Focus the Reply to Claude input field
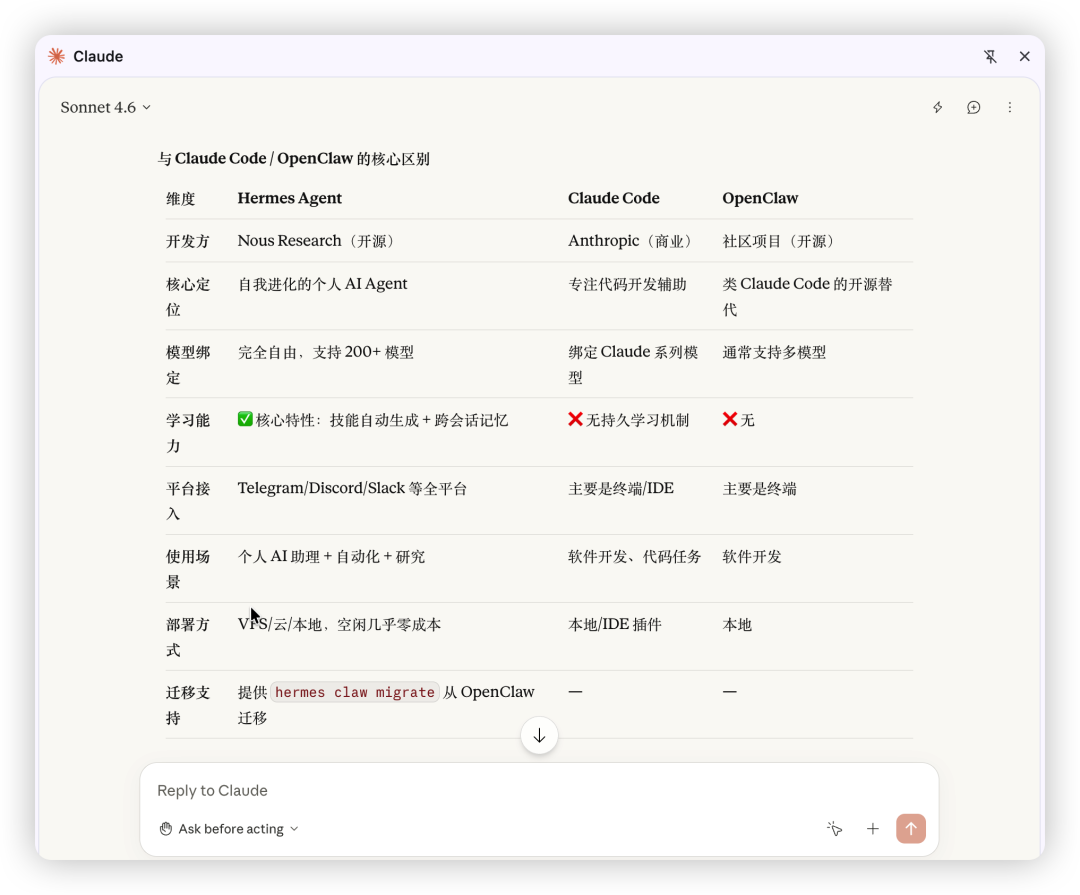 tap(400, 790)
